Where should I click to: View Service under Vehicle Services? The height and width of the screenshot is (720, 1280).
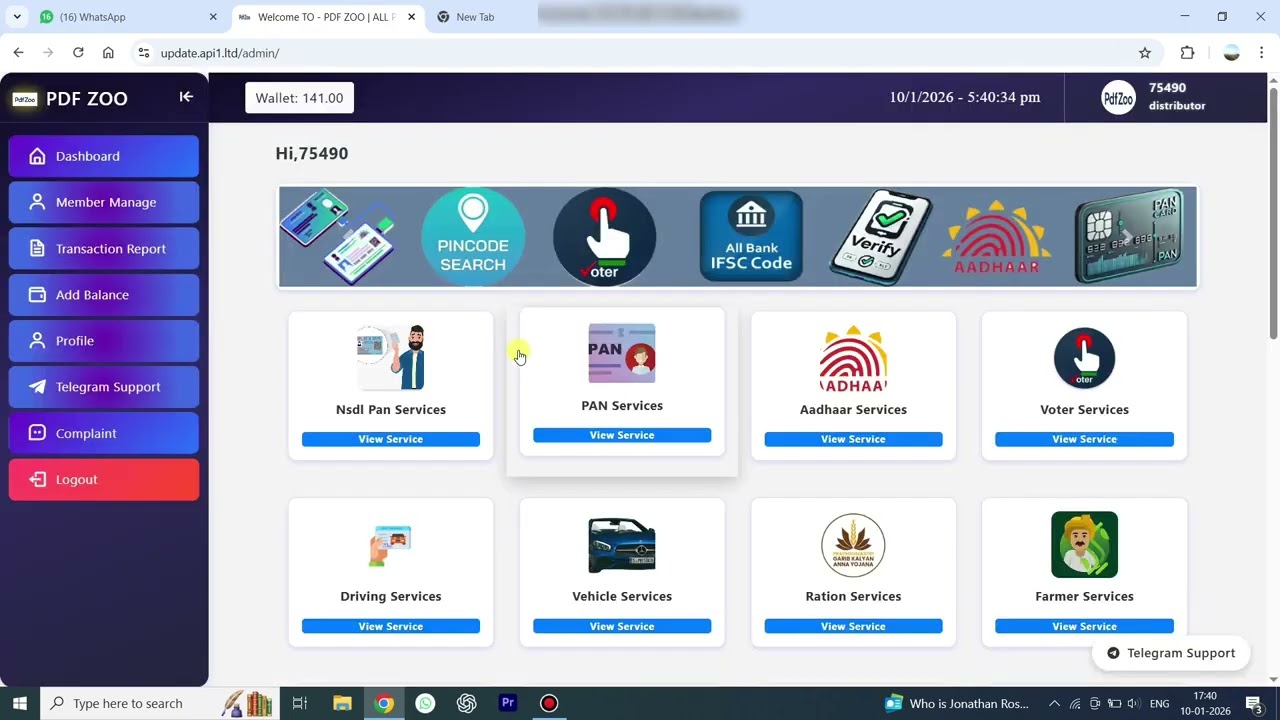pyautogui.click(x=622, y=626)
